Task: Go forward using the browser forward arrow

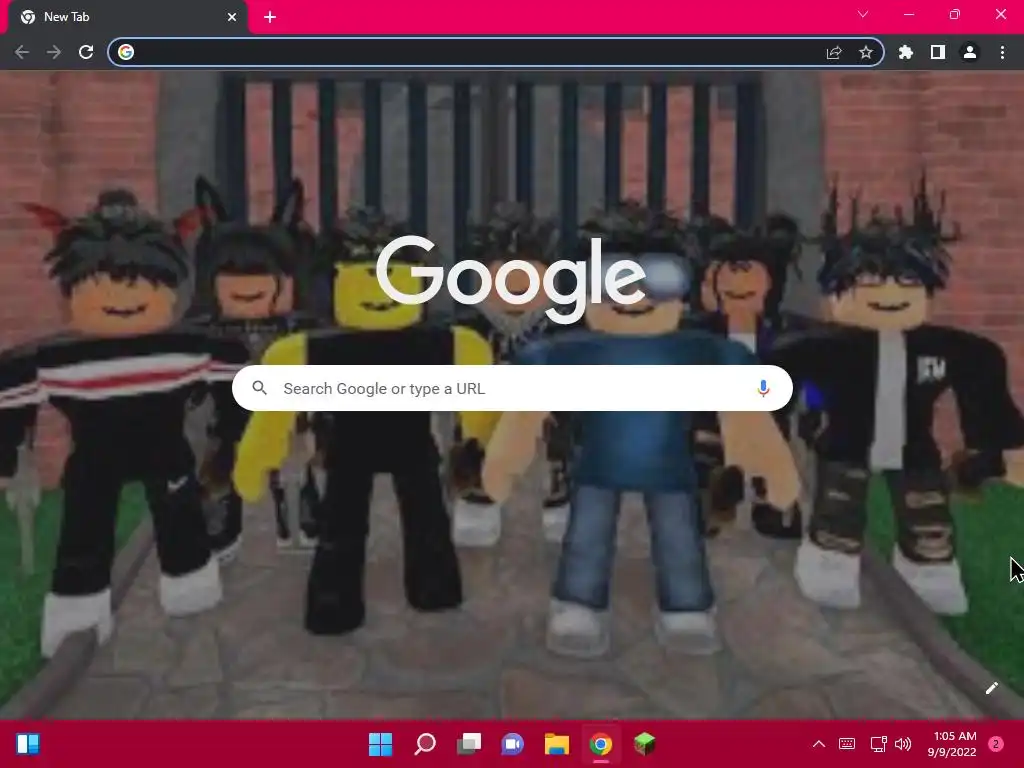Action: [x=54, y=52]
